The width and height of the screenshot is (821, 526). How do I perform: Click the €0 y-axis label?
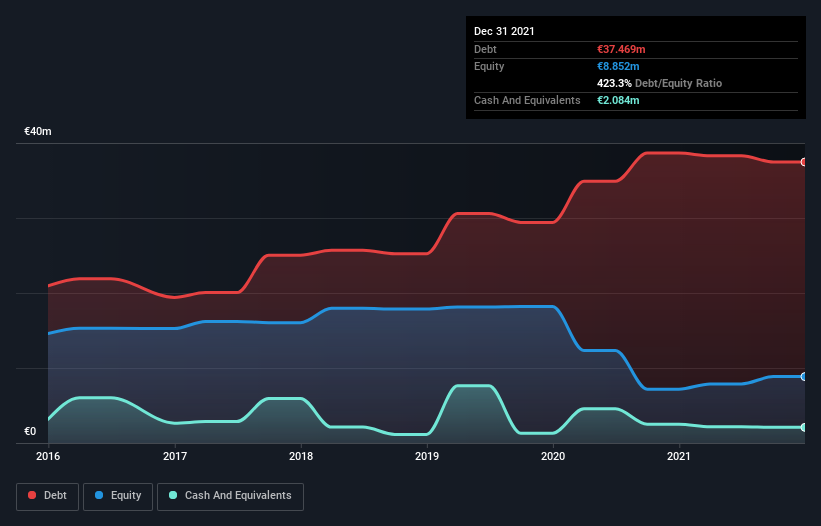click(x=30, y=431)
